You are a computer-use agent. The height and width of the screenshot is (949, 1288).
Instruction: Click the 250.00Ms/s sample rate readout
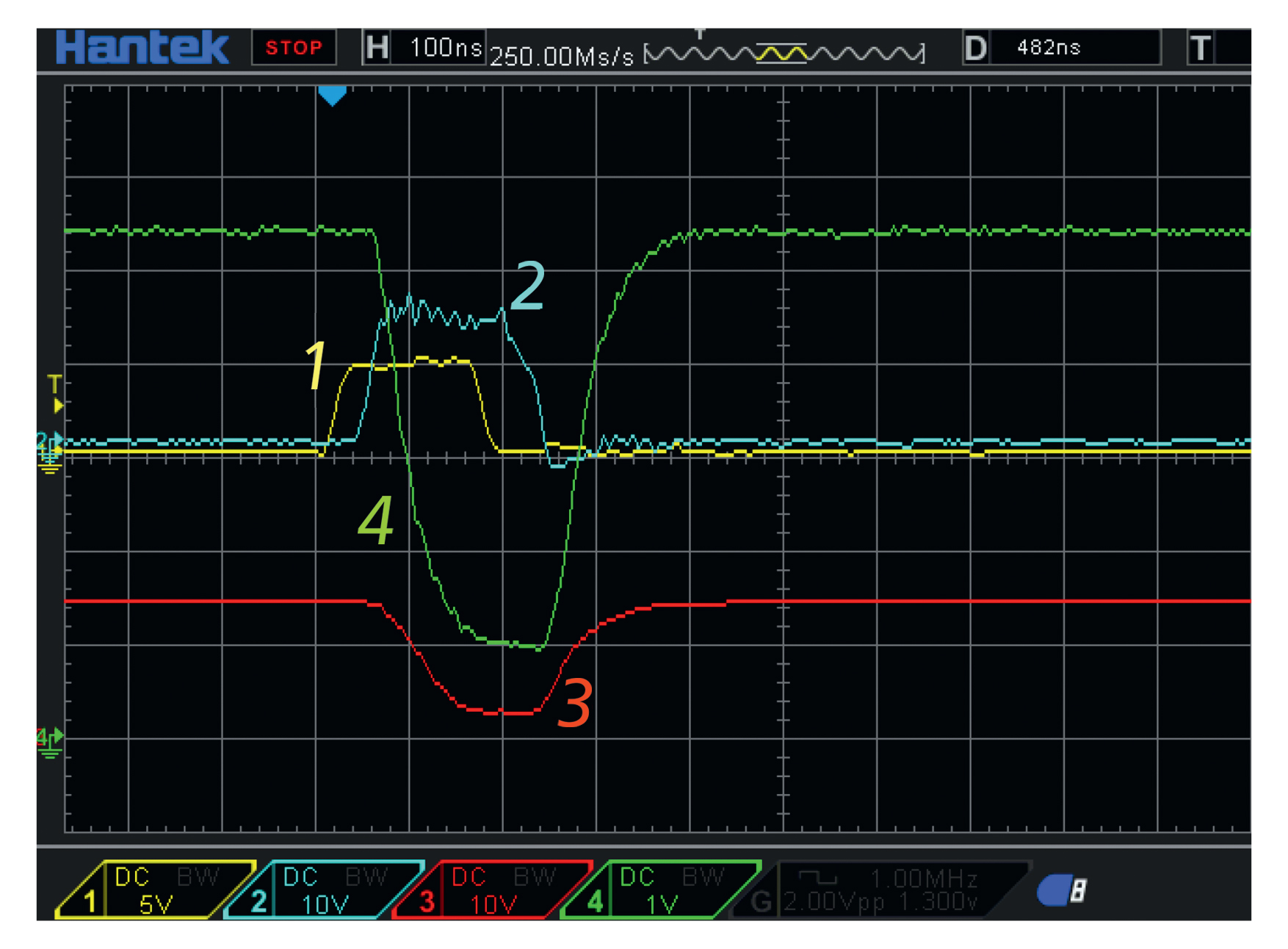[x=562, y=57]
